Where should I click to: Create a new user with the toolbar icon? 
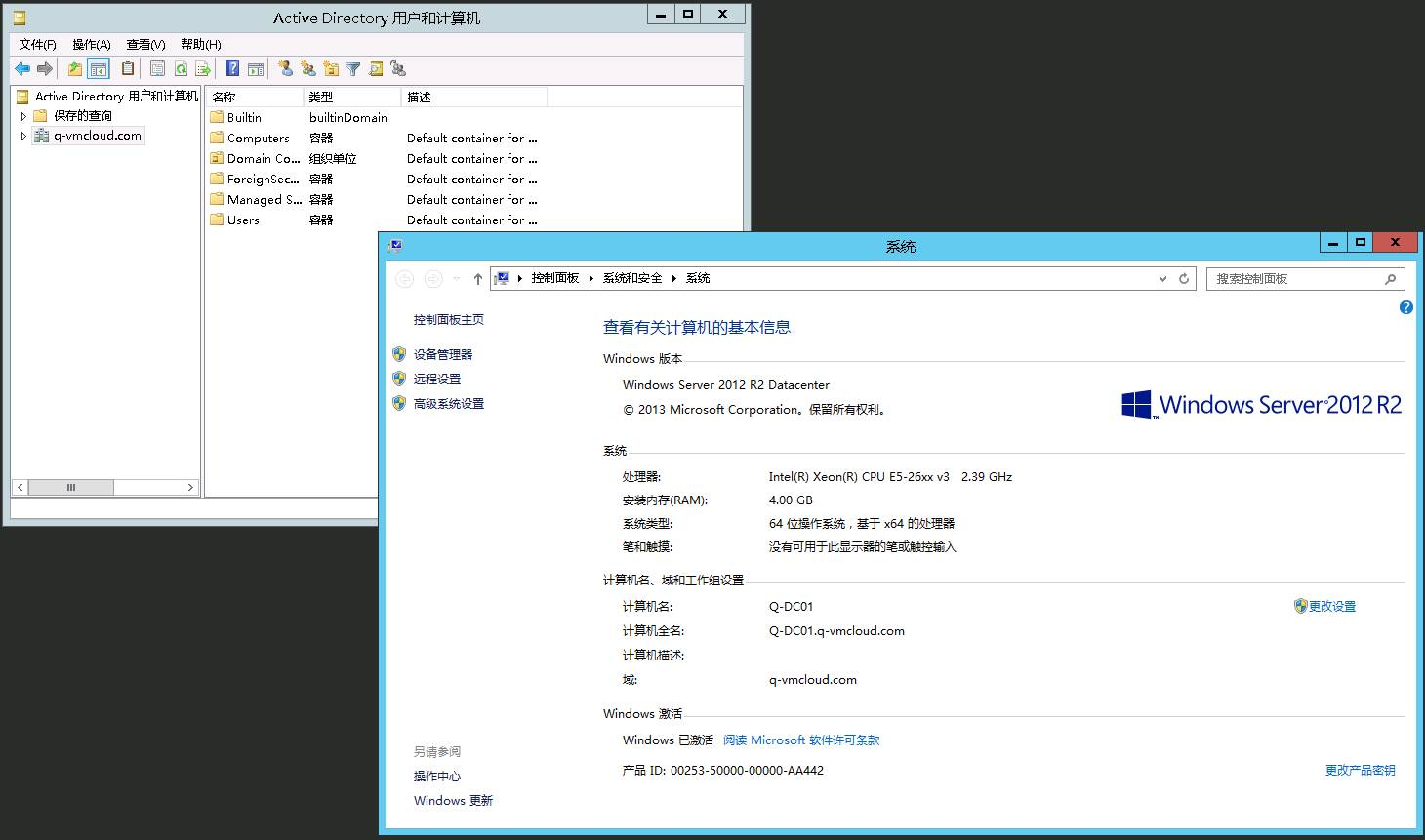click(285, 69)
